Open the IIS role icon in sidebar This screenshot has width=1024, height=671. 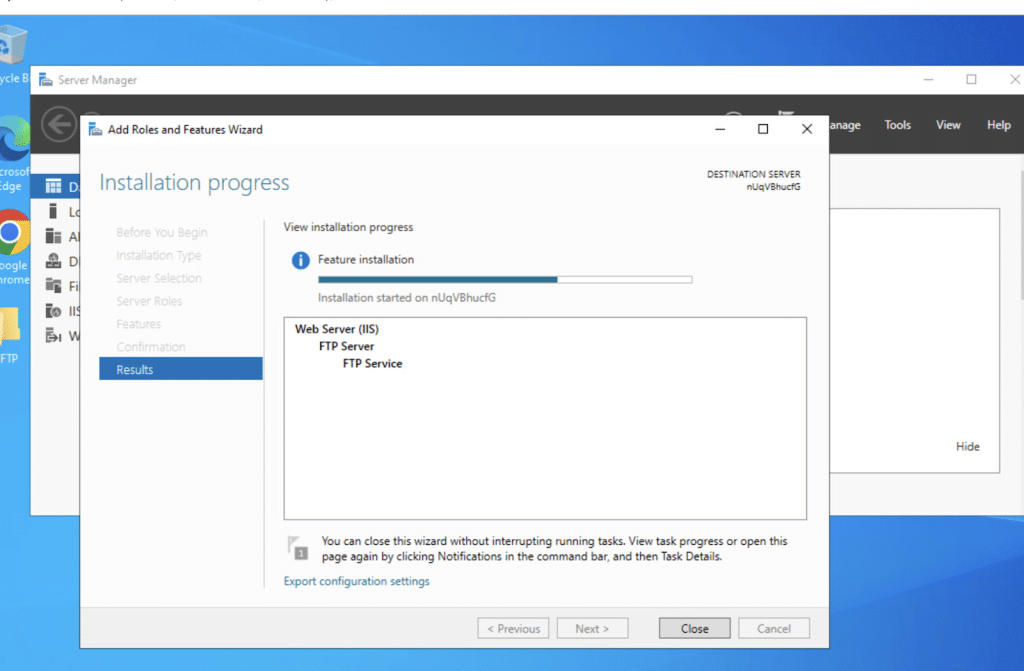pos(54,311)
